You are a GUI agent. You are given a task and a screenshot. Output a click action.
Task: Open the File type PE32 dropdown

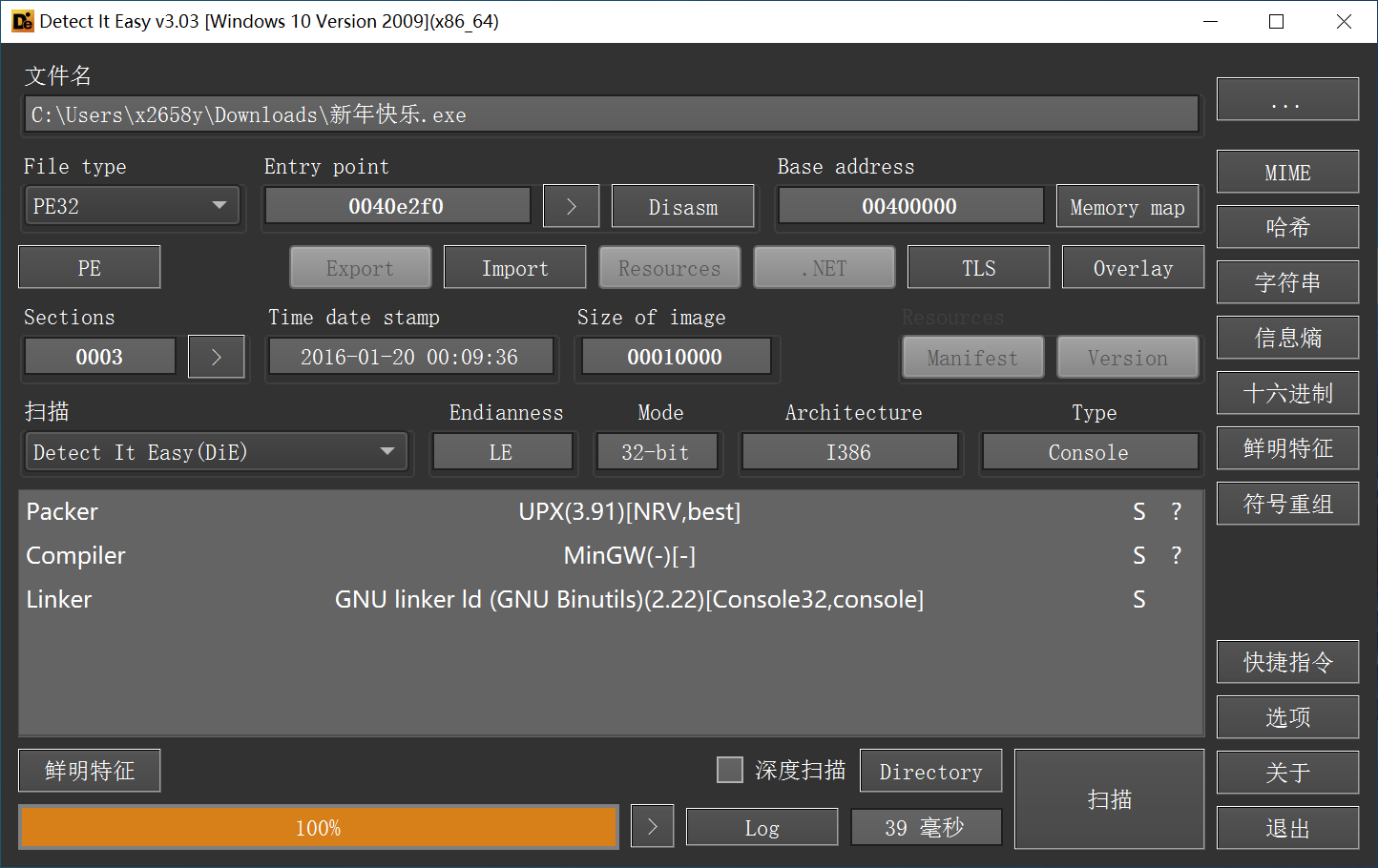[x=133, y=206]
